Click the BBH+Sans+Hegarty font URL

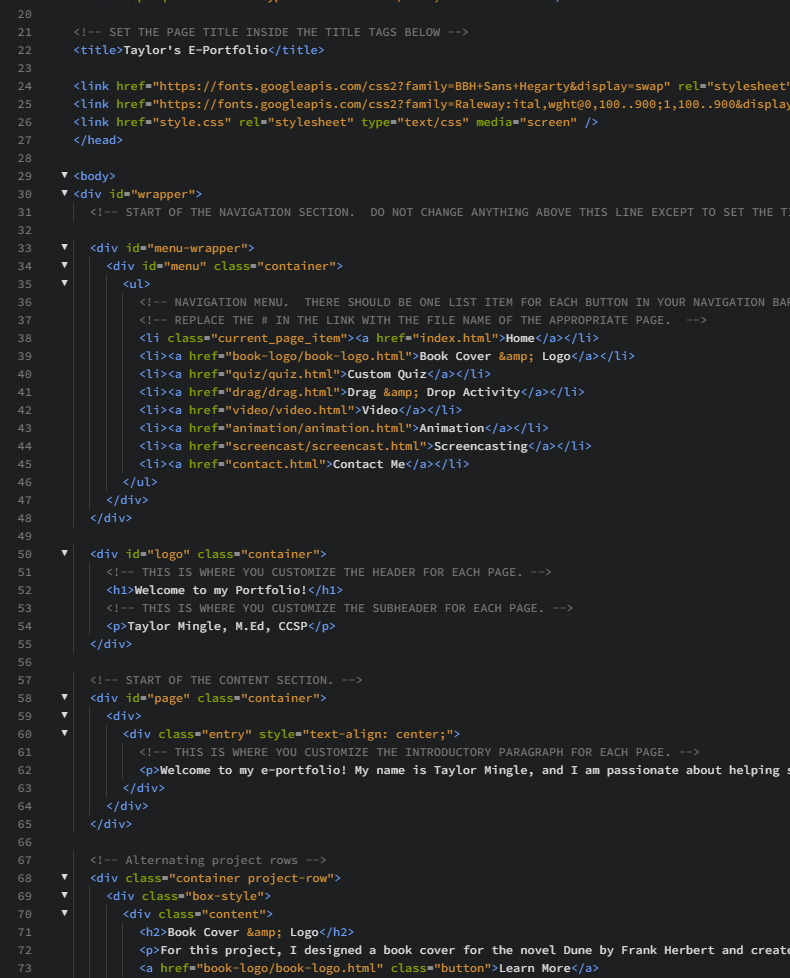412,86
